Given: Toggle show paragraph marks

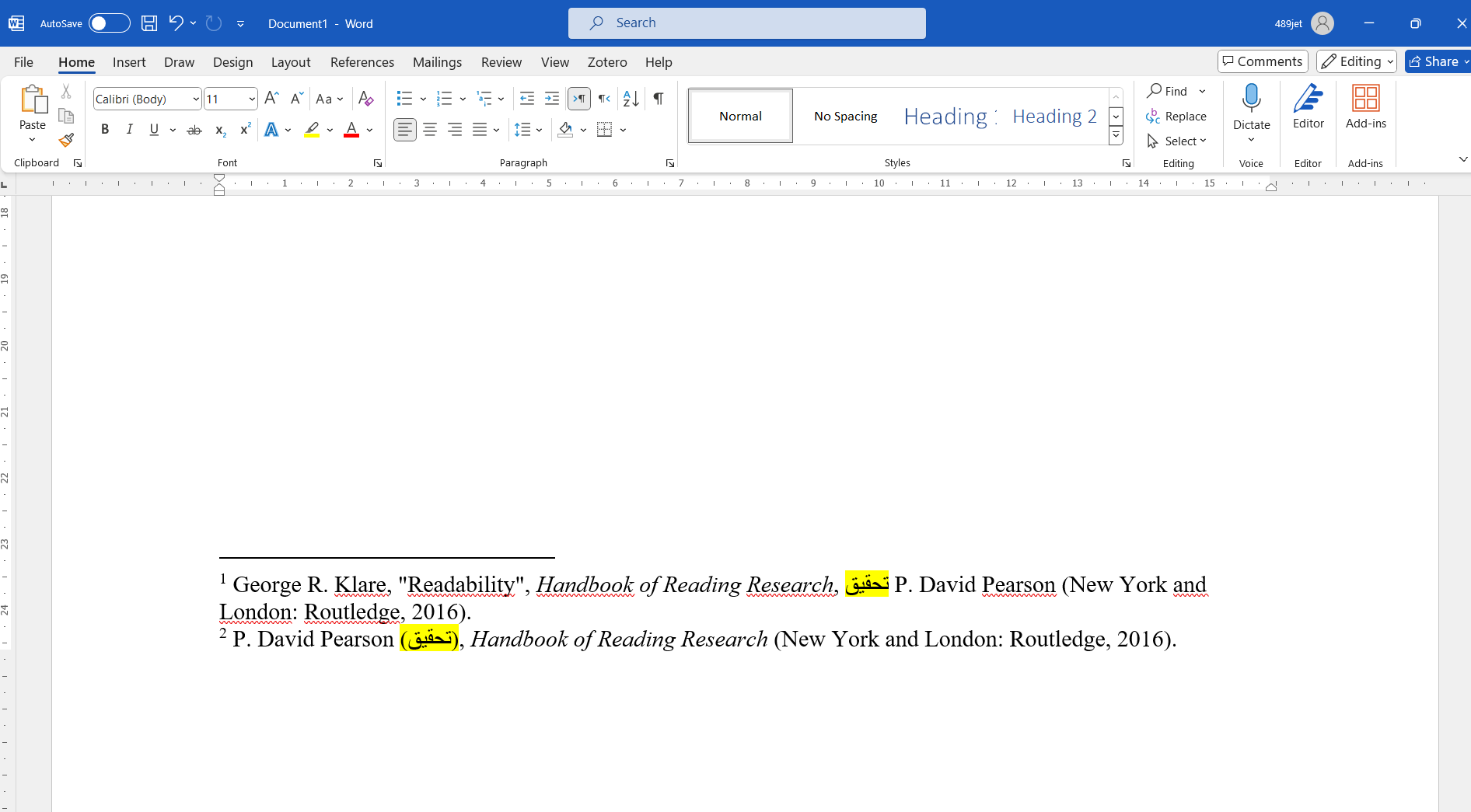Looking at the screenshot, I should coord(659,98).
